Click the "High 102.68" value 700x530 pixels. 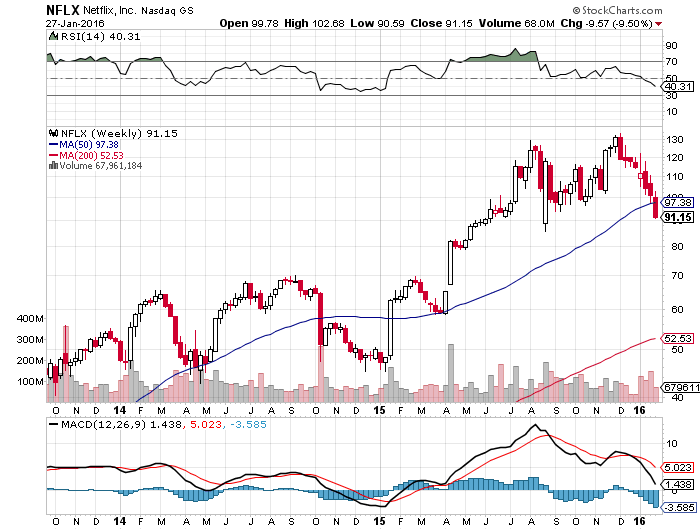click(x=314, y=23)
